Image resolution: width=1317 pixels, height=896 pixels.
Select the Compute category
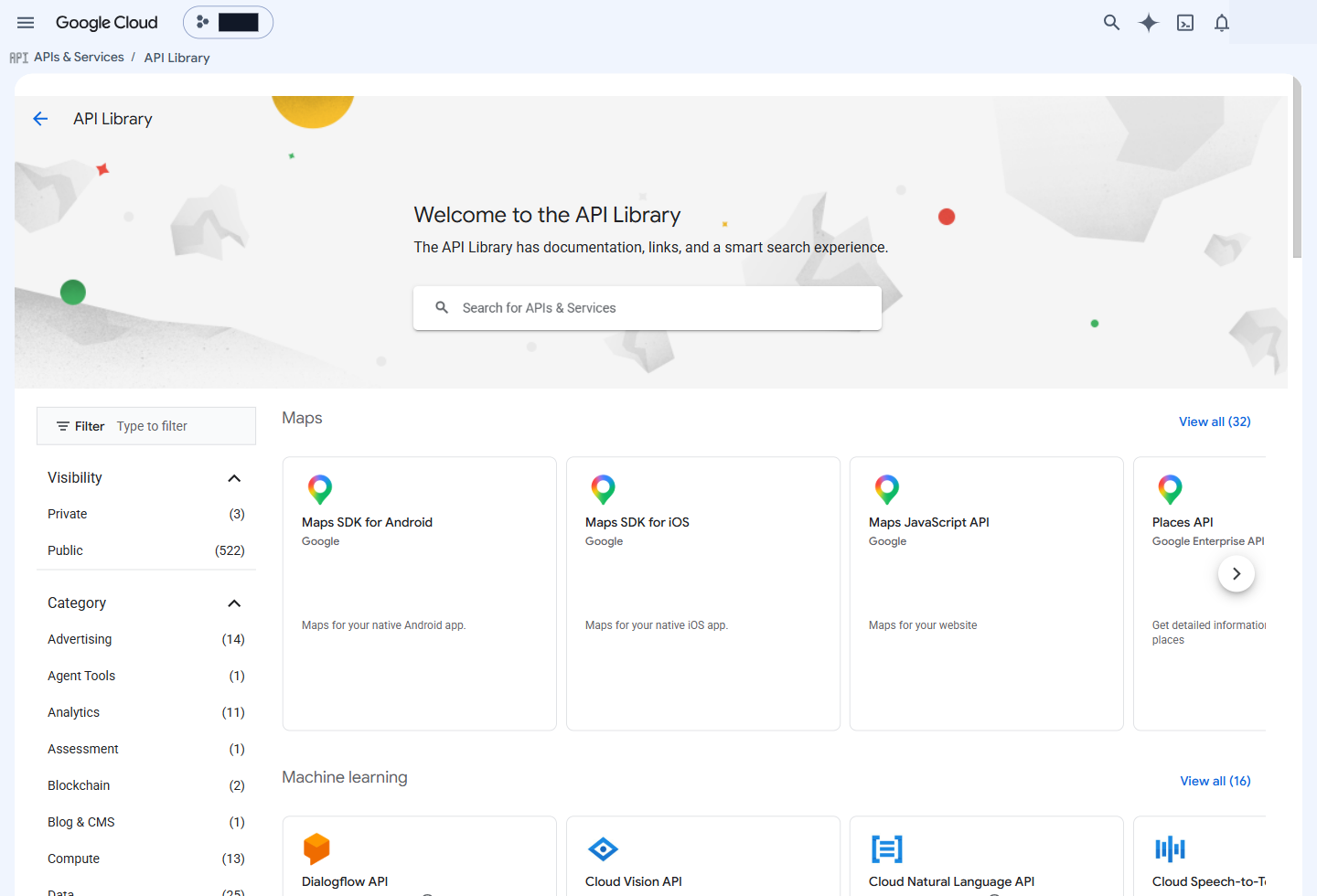point(146,859)
